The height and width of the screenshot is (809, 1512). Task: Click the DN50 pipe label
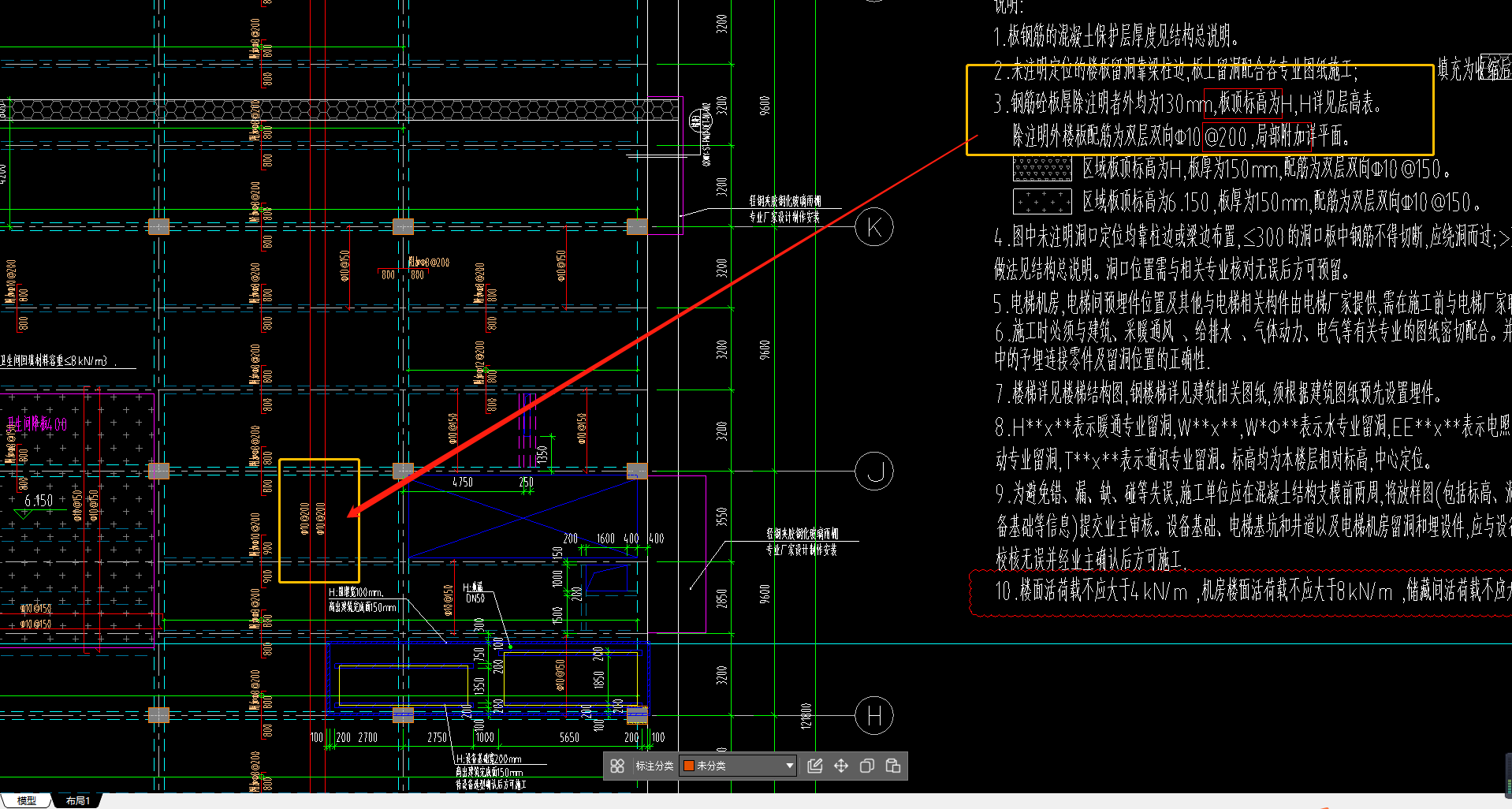(x=475, y=598)
